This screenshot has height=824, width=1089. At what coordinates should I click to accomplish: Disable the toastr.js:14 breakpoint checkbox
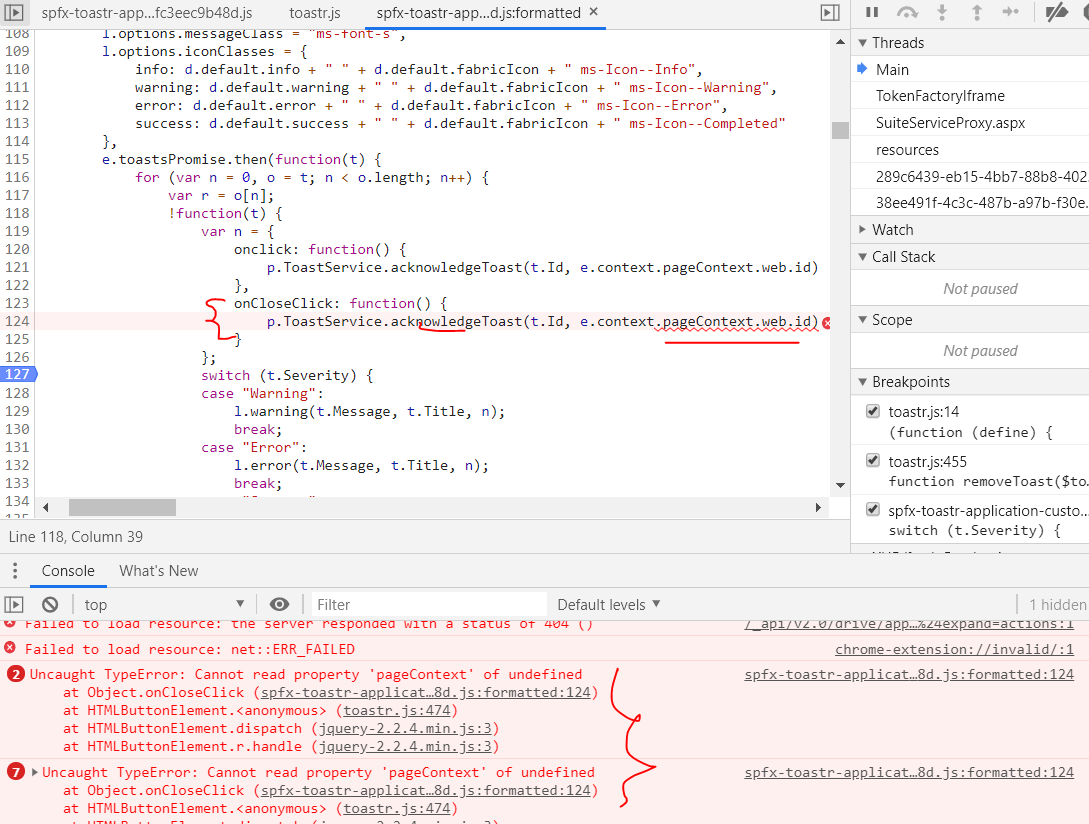coord(872,410)
